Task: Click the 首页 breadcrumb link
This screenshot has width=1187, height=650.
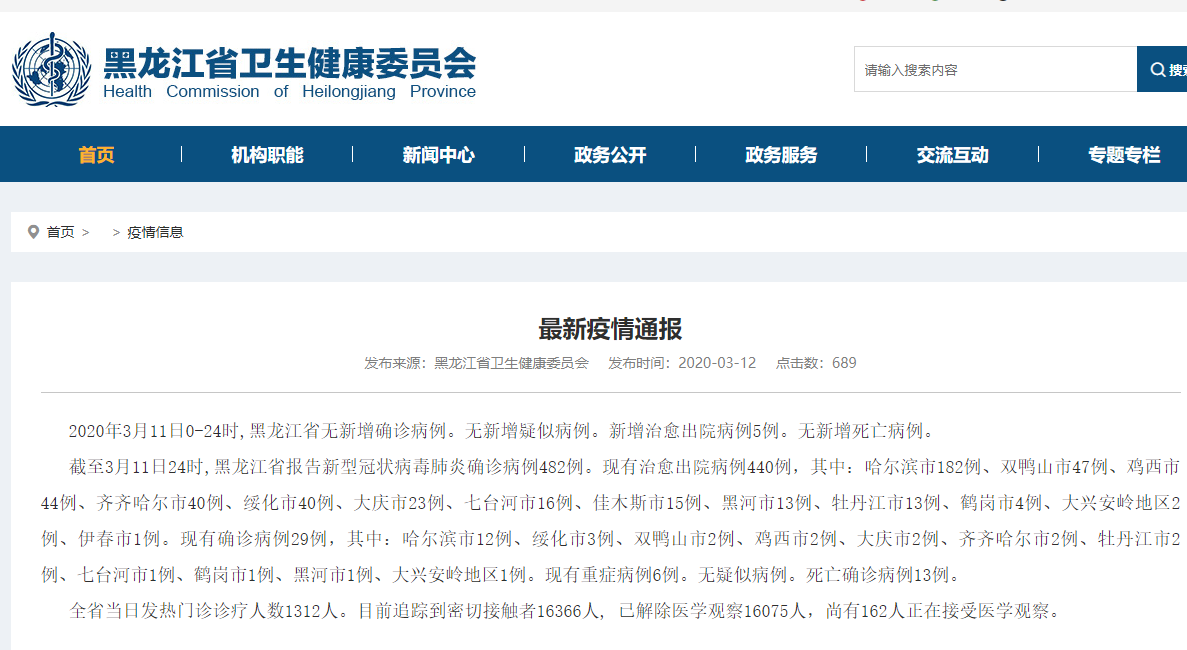Action: pos(60,232)
